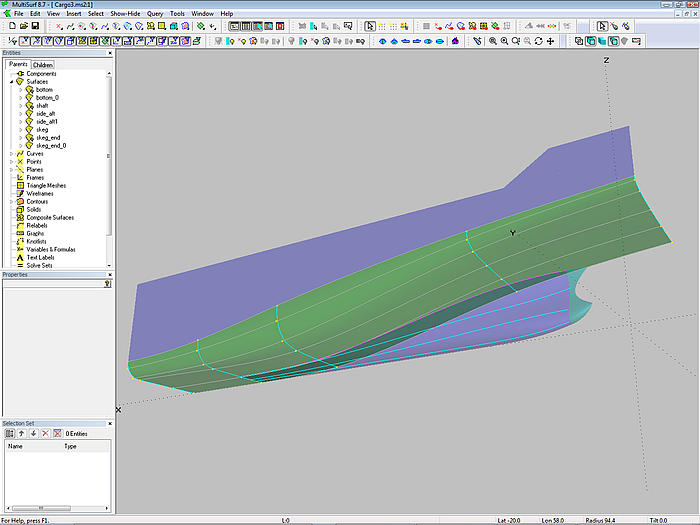
Task: Expand the skeg surface entry
Action: [20, 130]
